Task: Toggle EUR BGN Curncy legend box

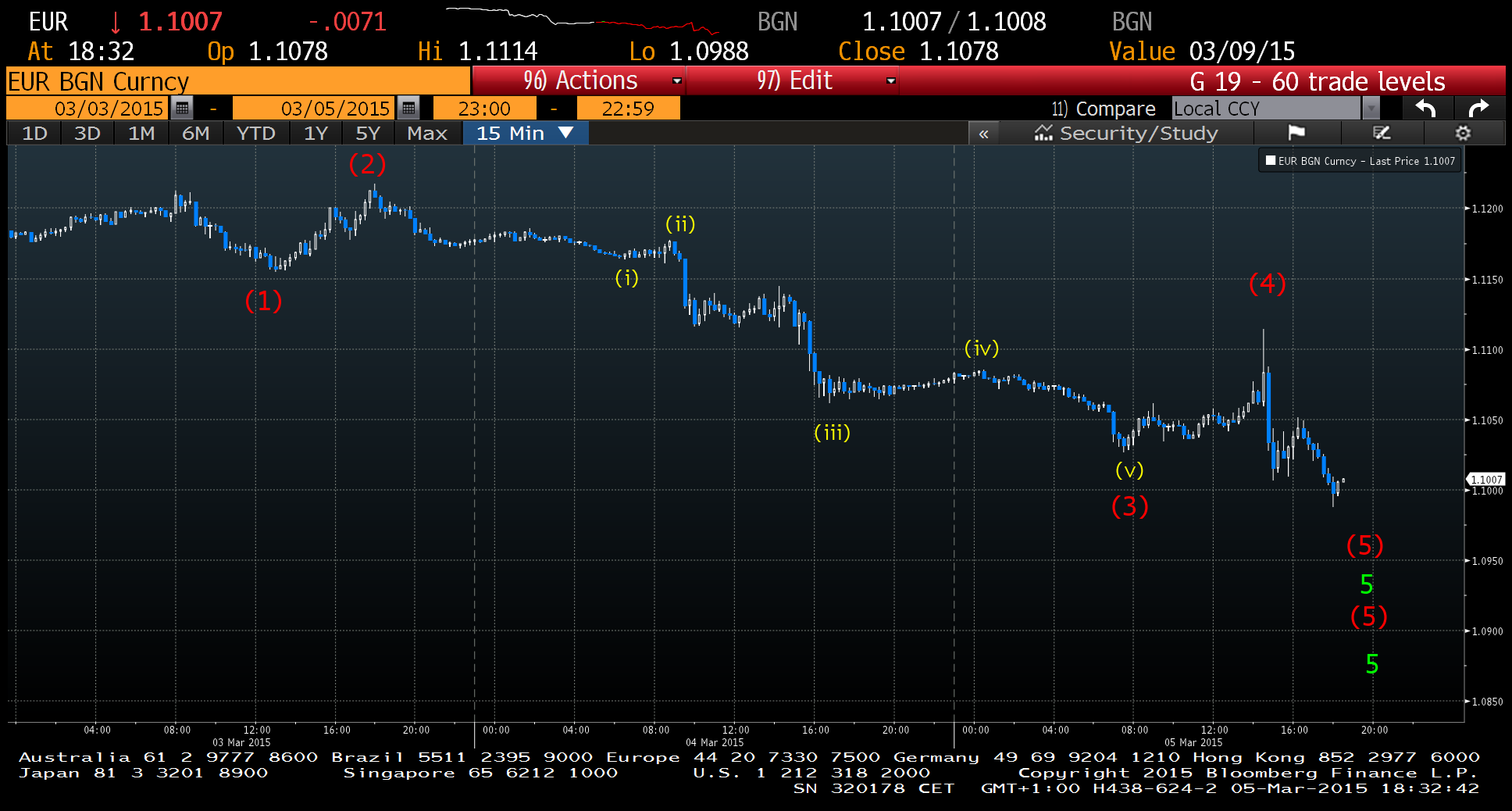Action: 1271,161
